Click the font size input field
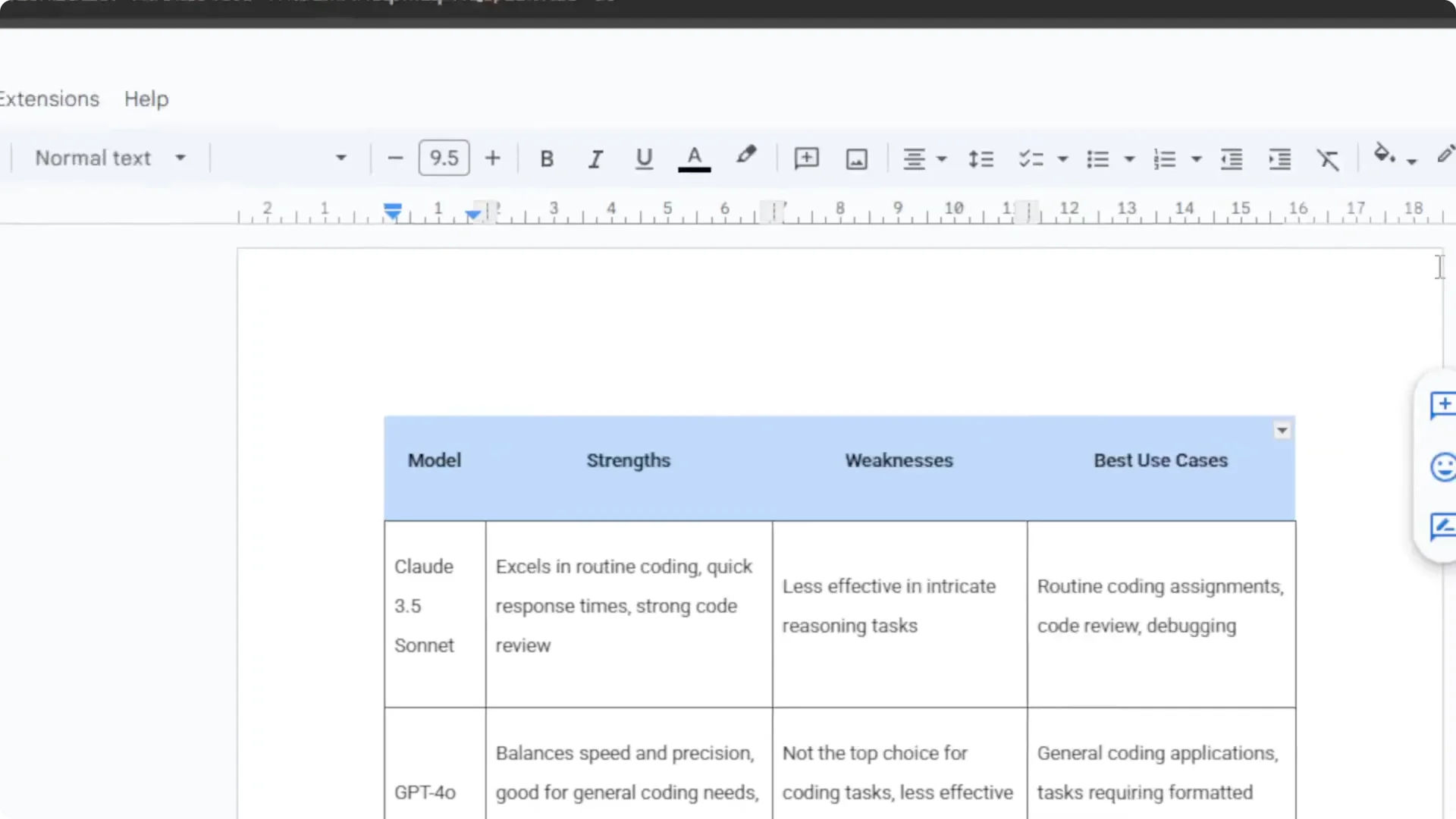The image size is (1456, 819). coord(444,157)
